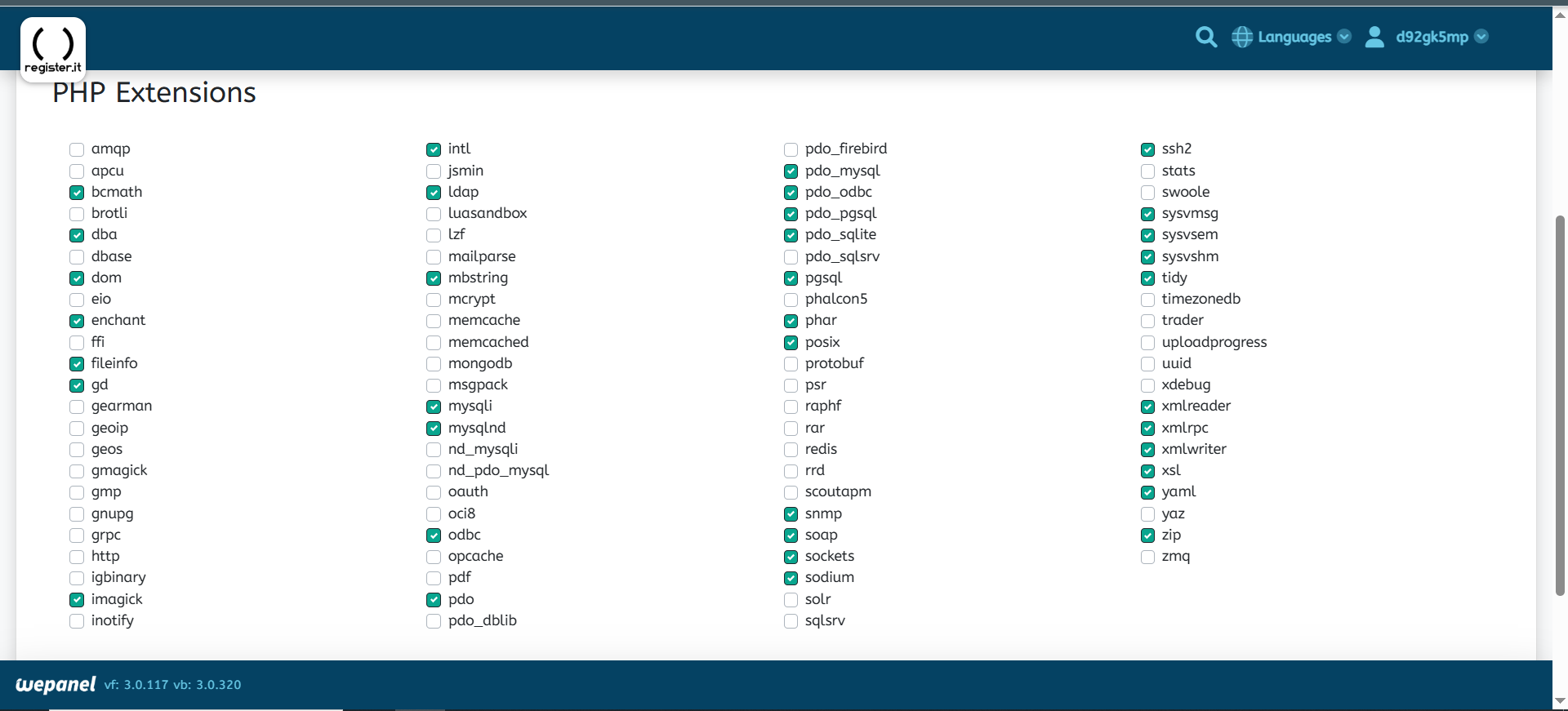The image size is (1568, 711).
Task: Uncheck the mysqli extension
Action: [x=434, y=407]
